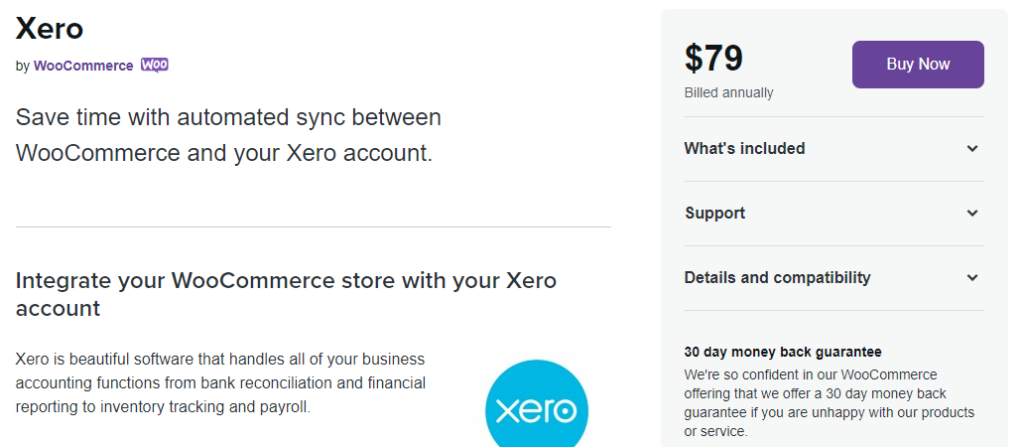Click the blue Xero logo image
The width and height of the screenshot is (1024, 447).
536,407
